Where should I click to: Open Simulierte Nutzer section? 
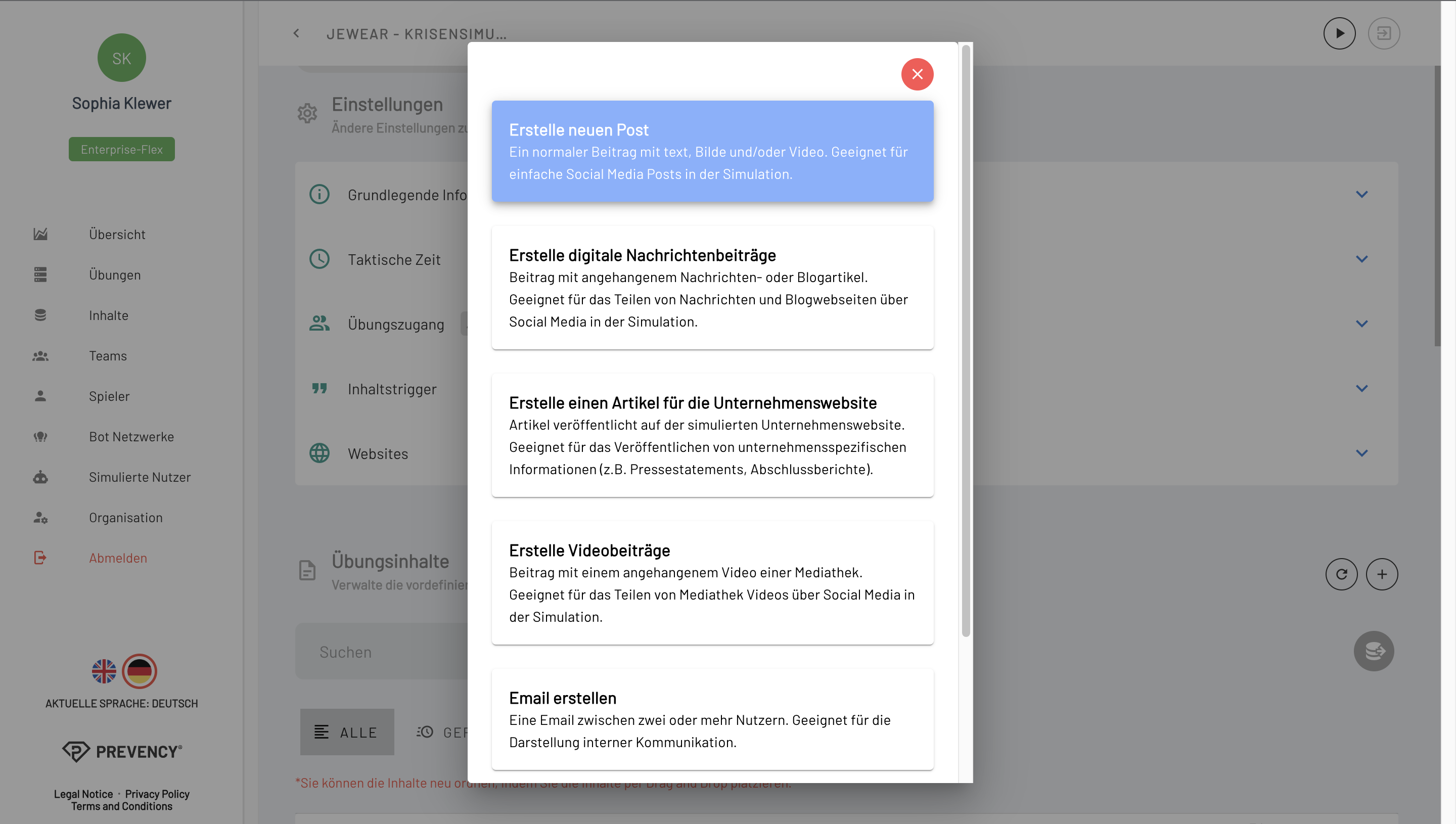tap(139, 477)
